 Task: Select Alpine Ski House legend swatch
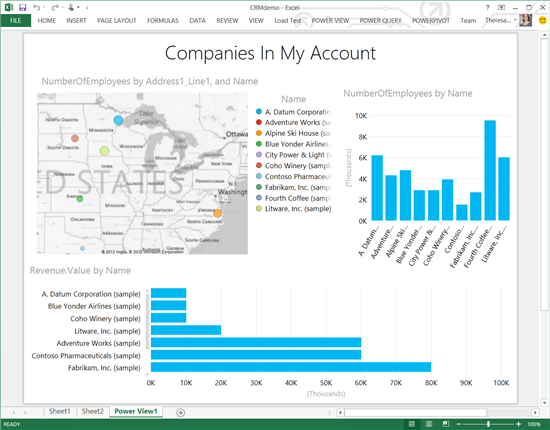coord(259,133)
